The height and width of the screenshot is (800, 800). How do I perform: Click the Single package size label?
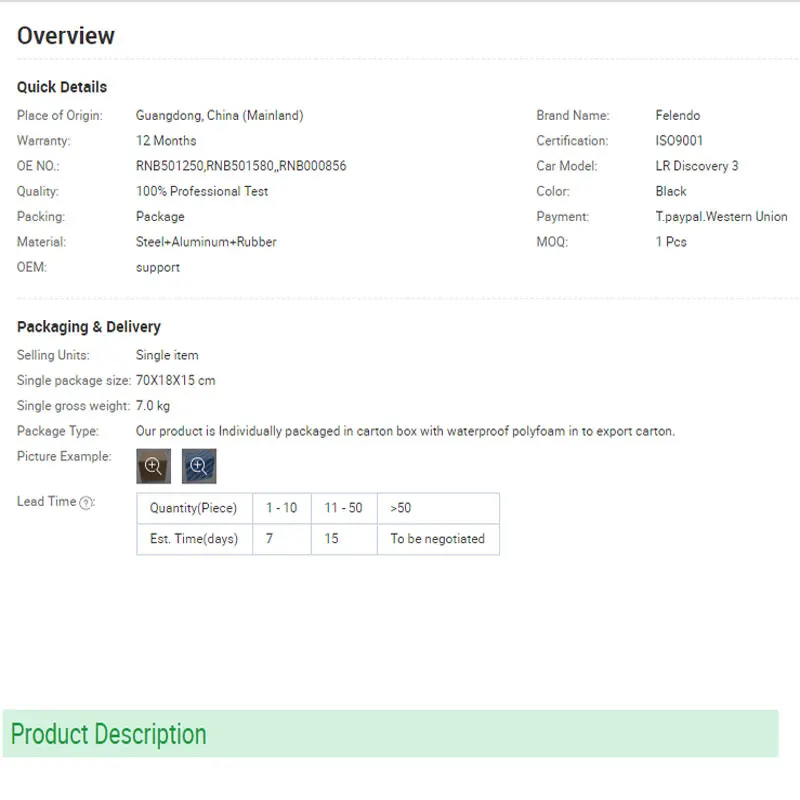[74, 381]
